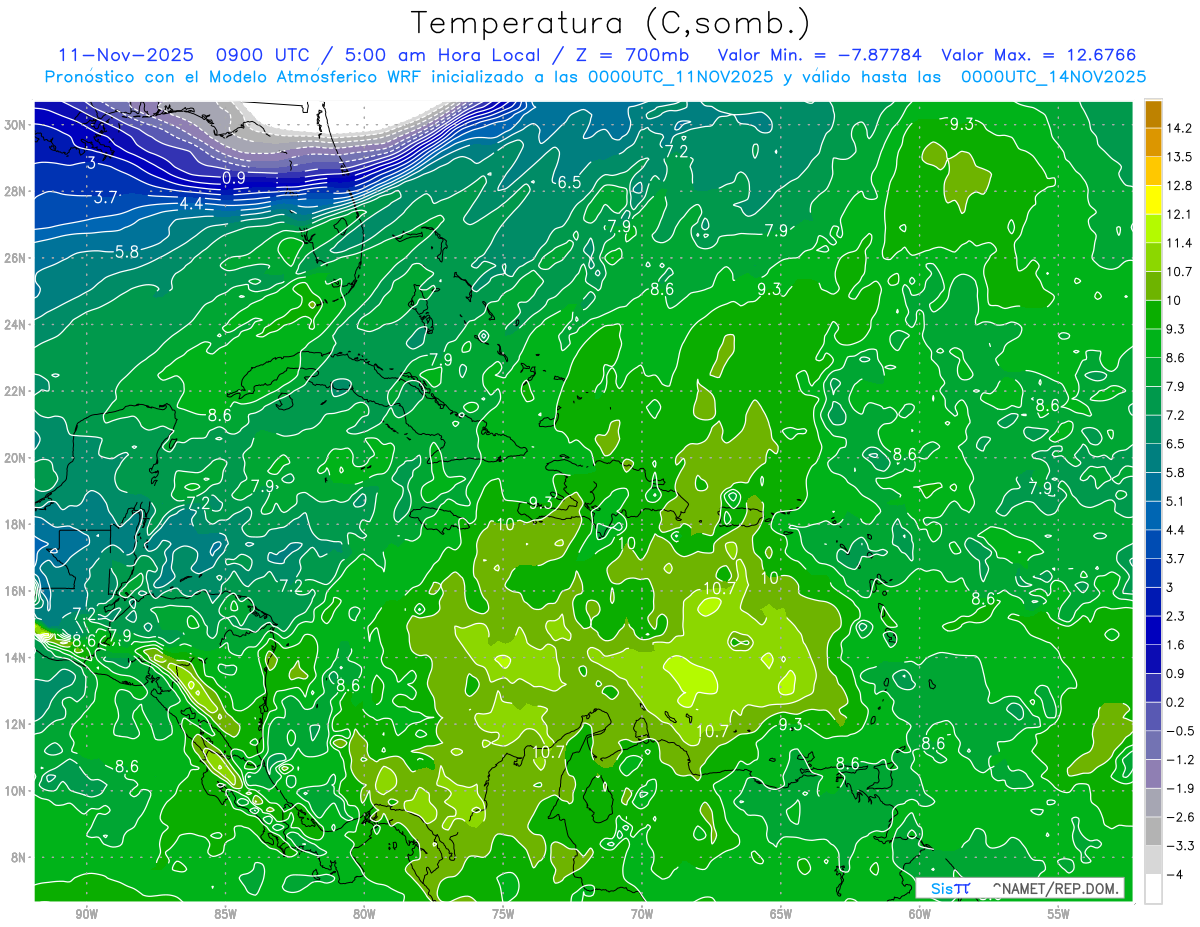Pick the dark blue swatch between 0.9 and 1.6
This screenshot has width=1200, height=927.
pos(1153,659)
